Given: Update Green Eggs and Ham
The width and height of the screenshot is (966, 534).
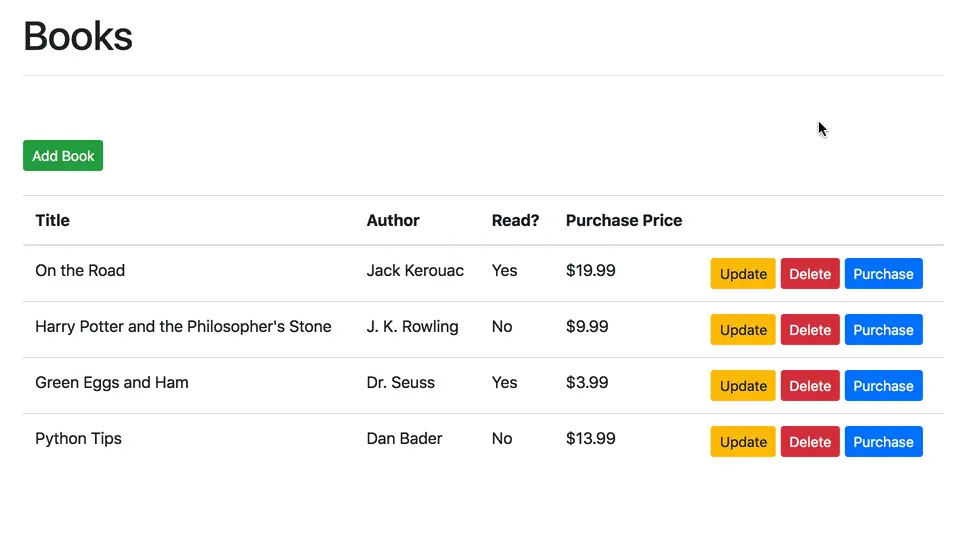Looking at the screenshot, I should click(743, 386).
